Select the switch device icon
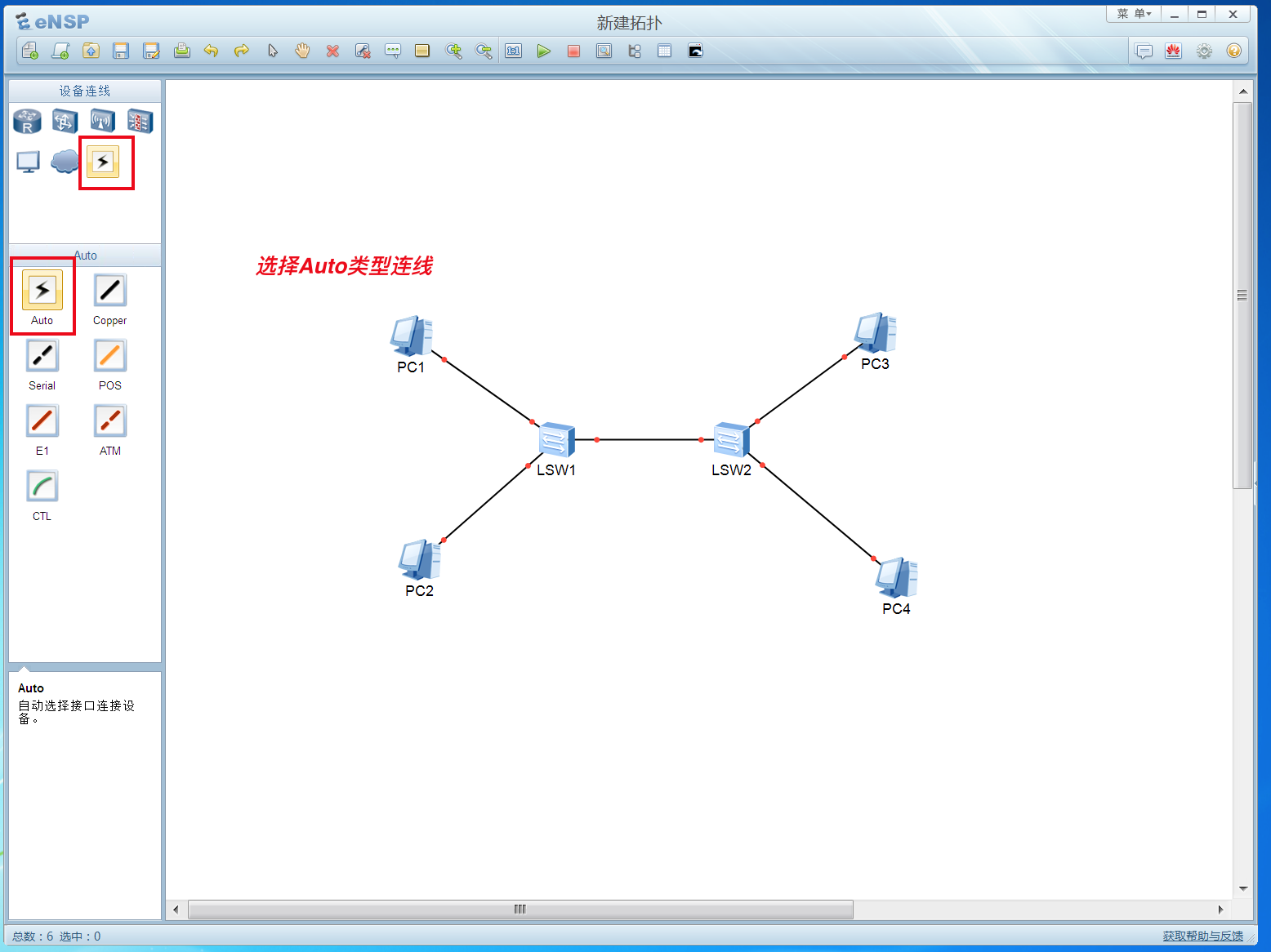1271x952 pixels. pyautogui.click(x=65, y=121)
